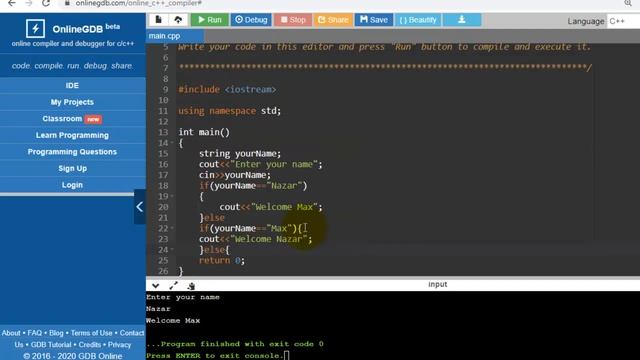Click the address bar URL onlinegdb.com
Image resolution: width=640 pixels, height=360 pixels.
click(x=138, y=3)
